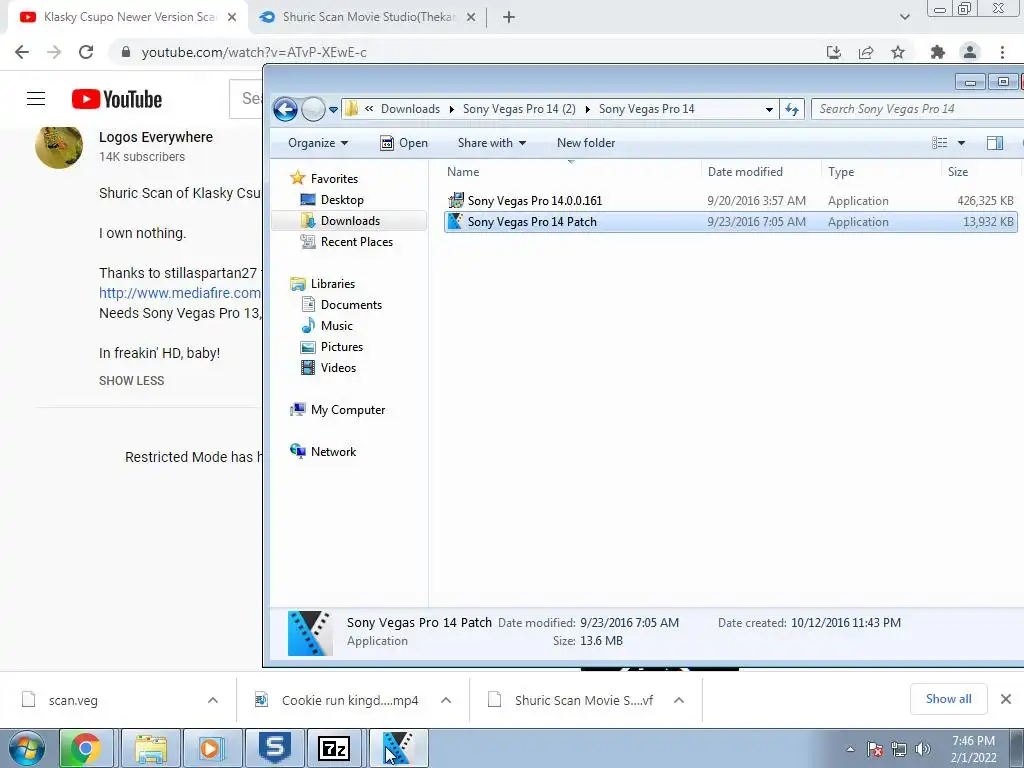Expand options for the scan.veg download
The height and width of the screenshot is (768, 1024).
click(x=213, y=700)
